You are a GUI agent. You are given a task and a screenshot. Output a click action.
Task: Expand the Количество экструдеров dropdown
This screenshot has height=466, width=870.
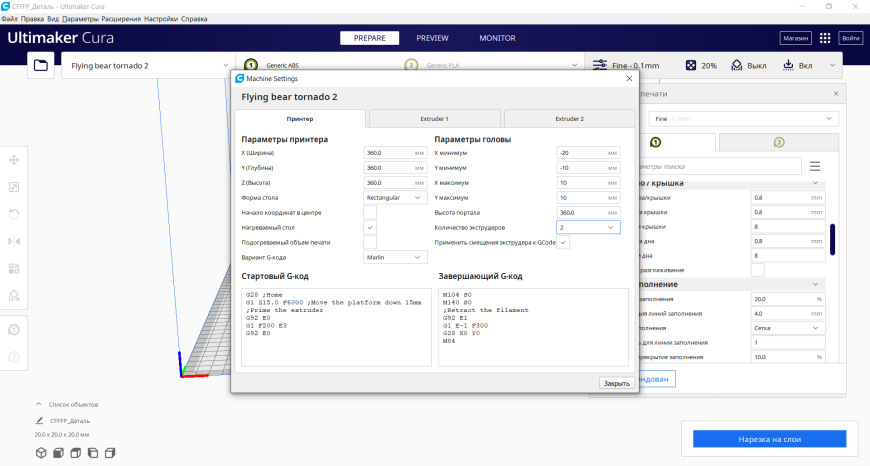pyautogui.click(x=588, y=227)
